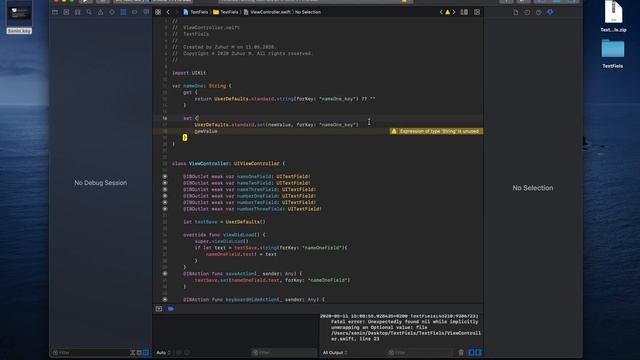Go back in editor history

tap(168, 12)
